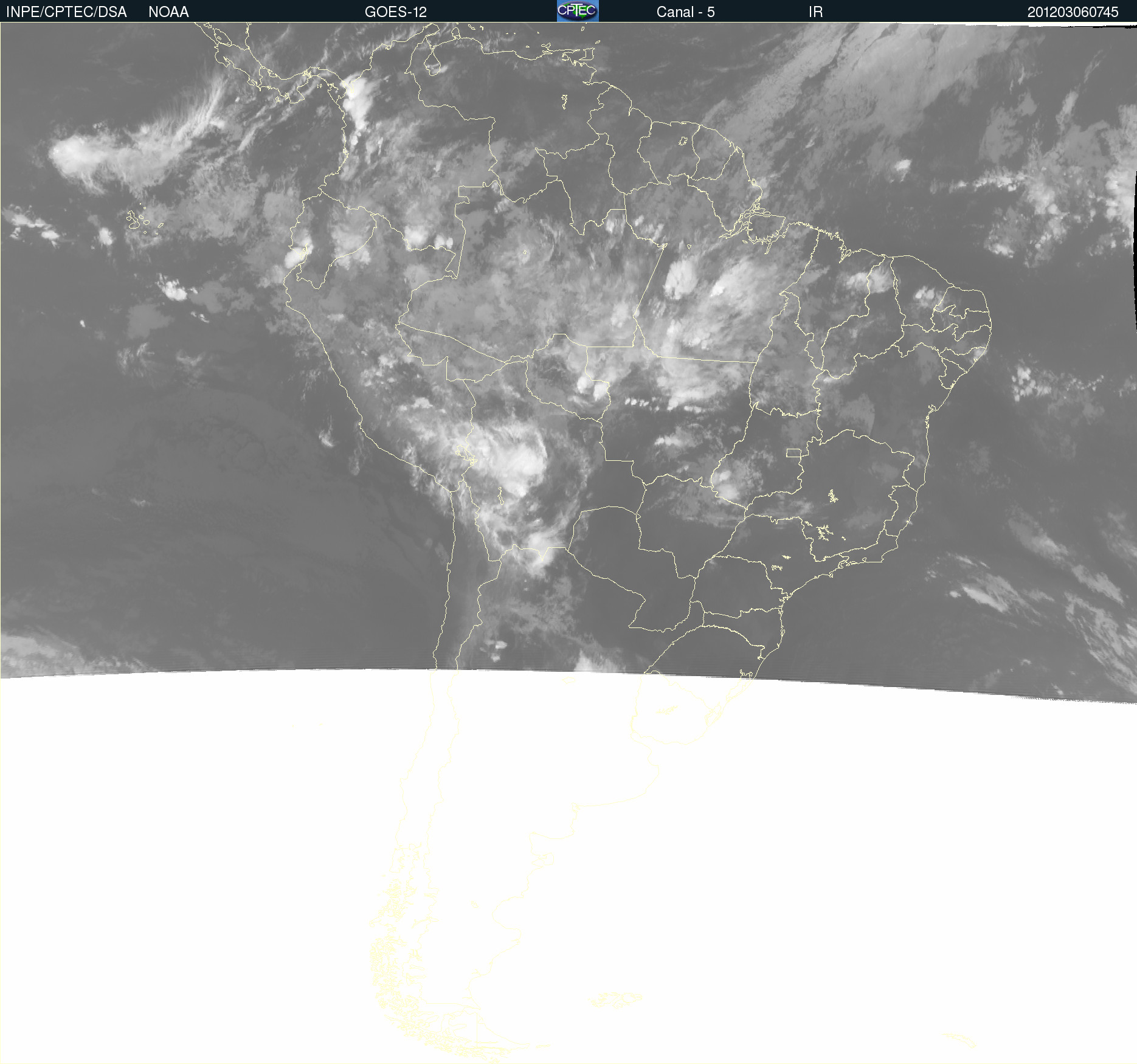Click the GOES-12 satellite label
Screen dimensions: 1137x1064
pyautogui.click(x=396, y=12)
